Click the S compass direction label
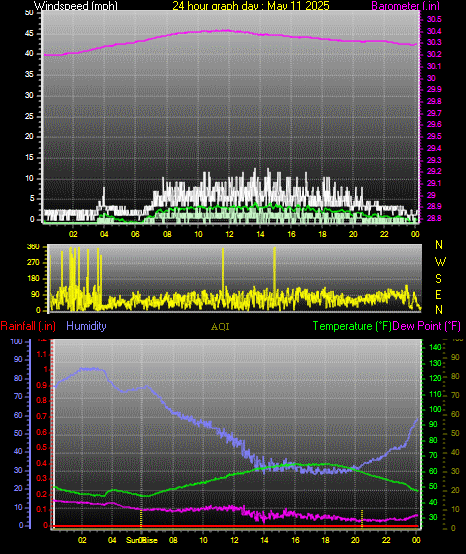The width and height of the screenshot is (466, 554). [x=438, y=279]
